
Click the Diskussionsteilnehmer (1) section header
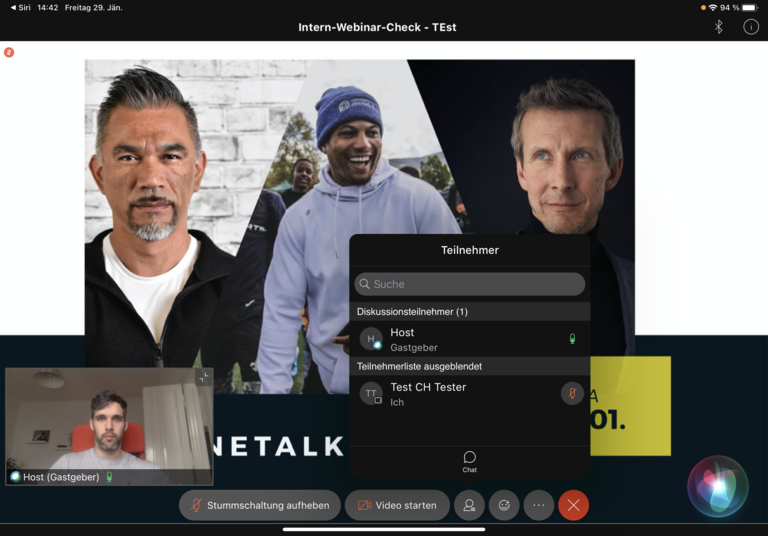[x=469, y=312]
